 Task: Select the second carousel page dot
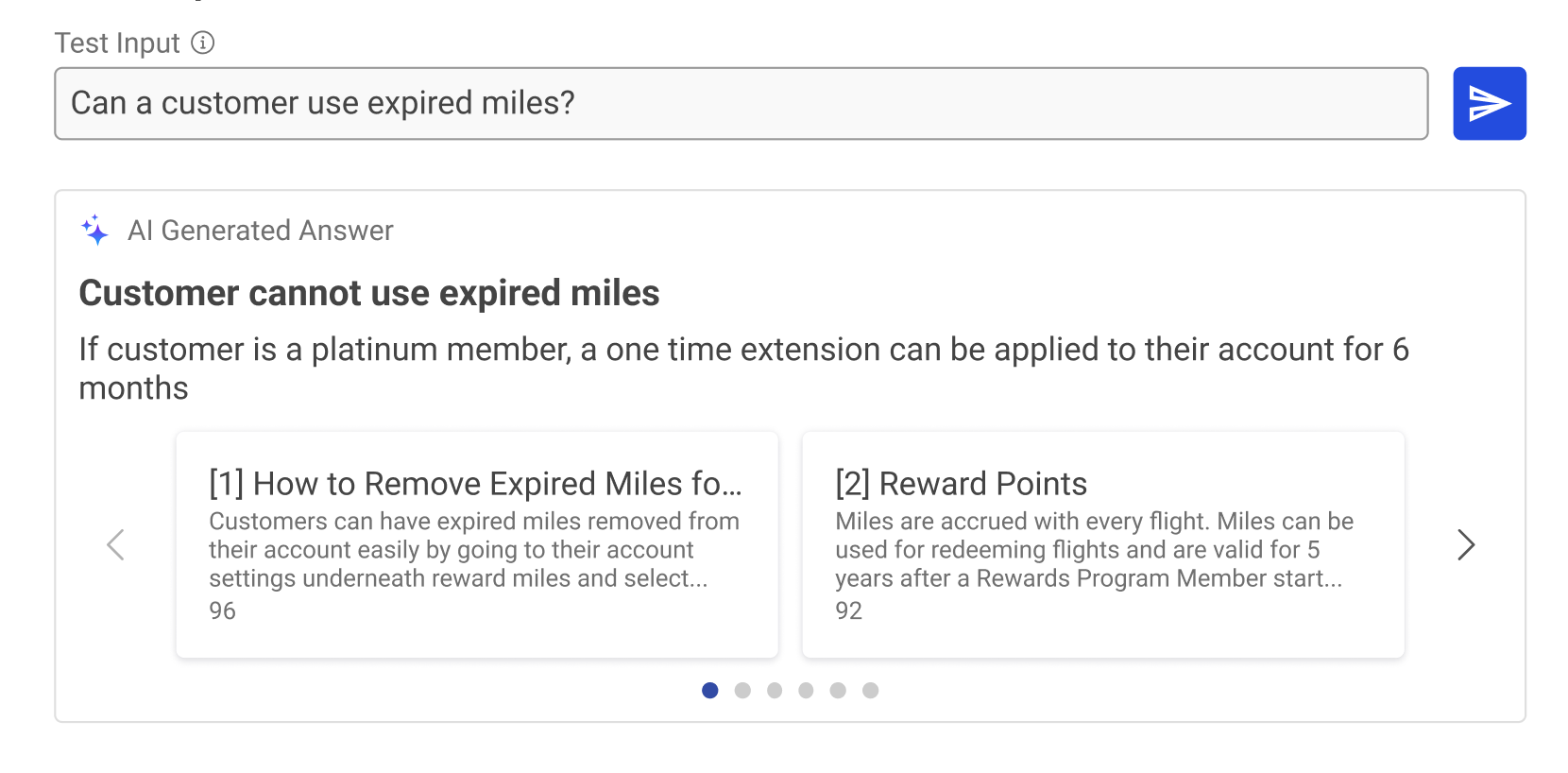coord(742,691)
